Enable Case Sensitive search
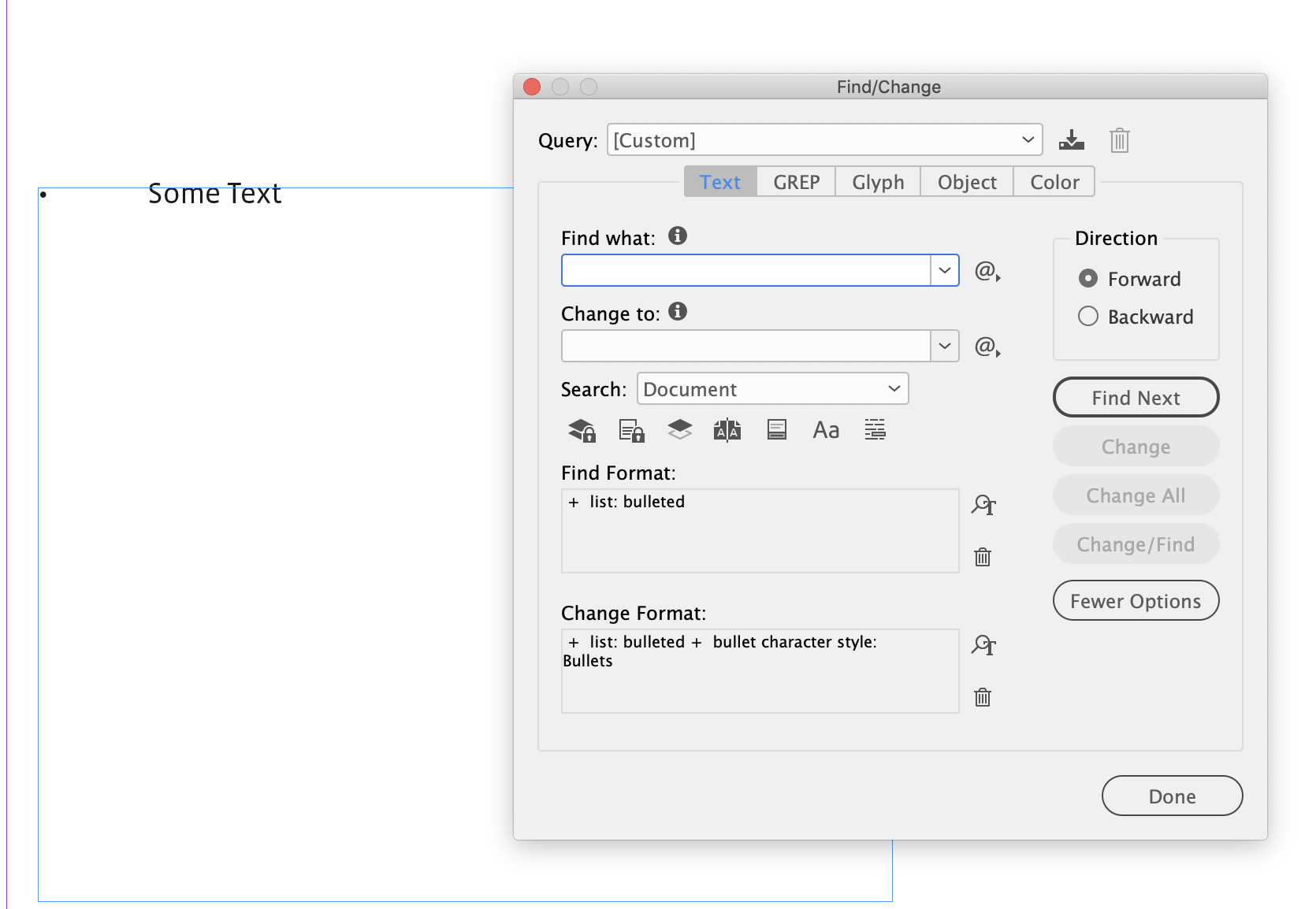The width and height of the screenshot is (1316, 909). pyautogui.click(x=826, y=429)
